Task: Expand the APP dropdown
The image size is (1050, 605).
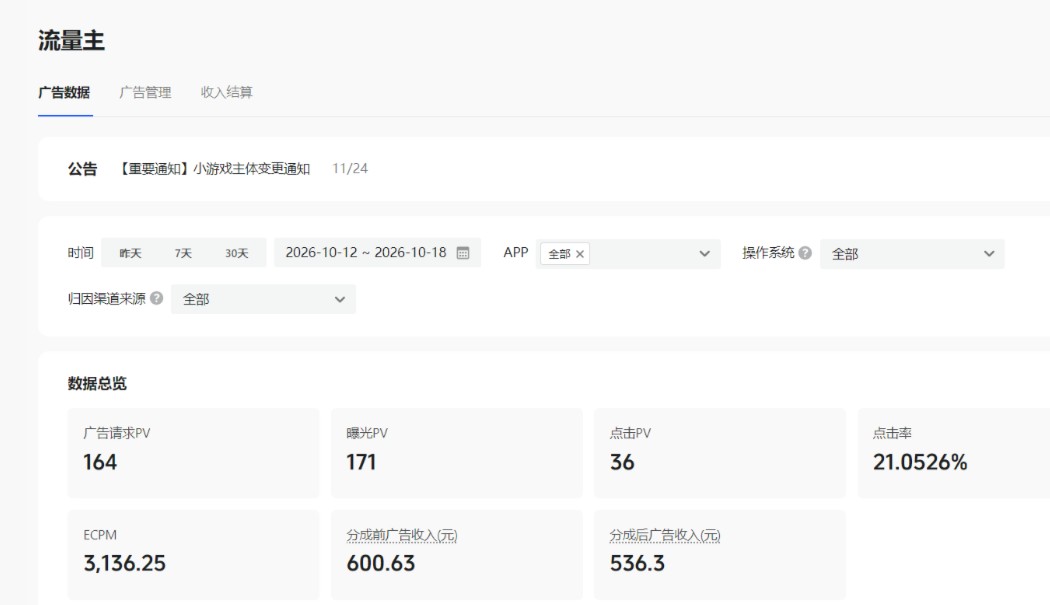Action: 704,254
